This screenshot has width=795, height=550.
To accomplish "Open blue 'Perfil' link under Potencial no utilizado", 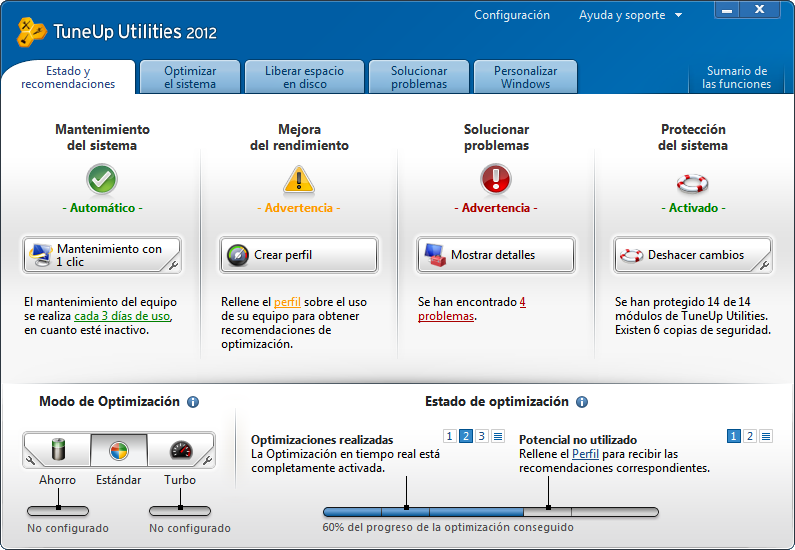I will tap(585, 454).
